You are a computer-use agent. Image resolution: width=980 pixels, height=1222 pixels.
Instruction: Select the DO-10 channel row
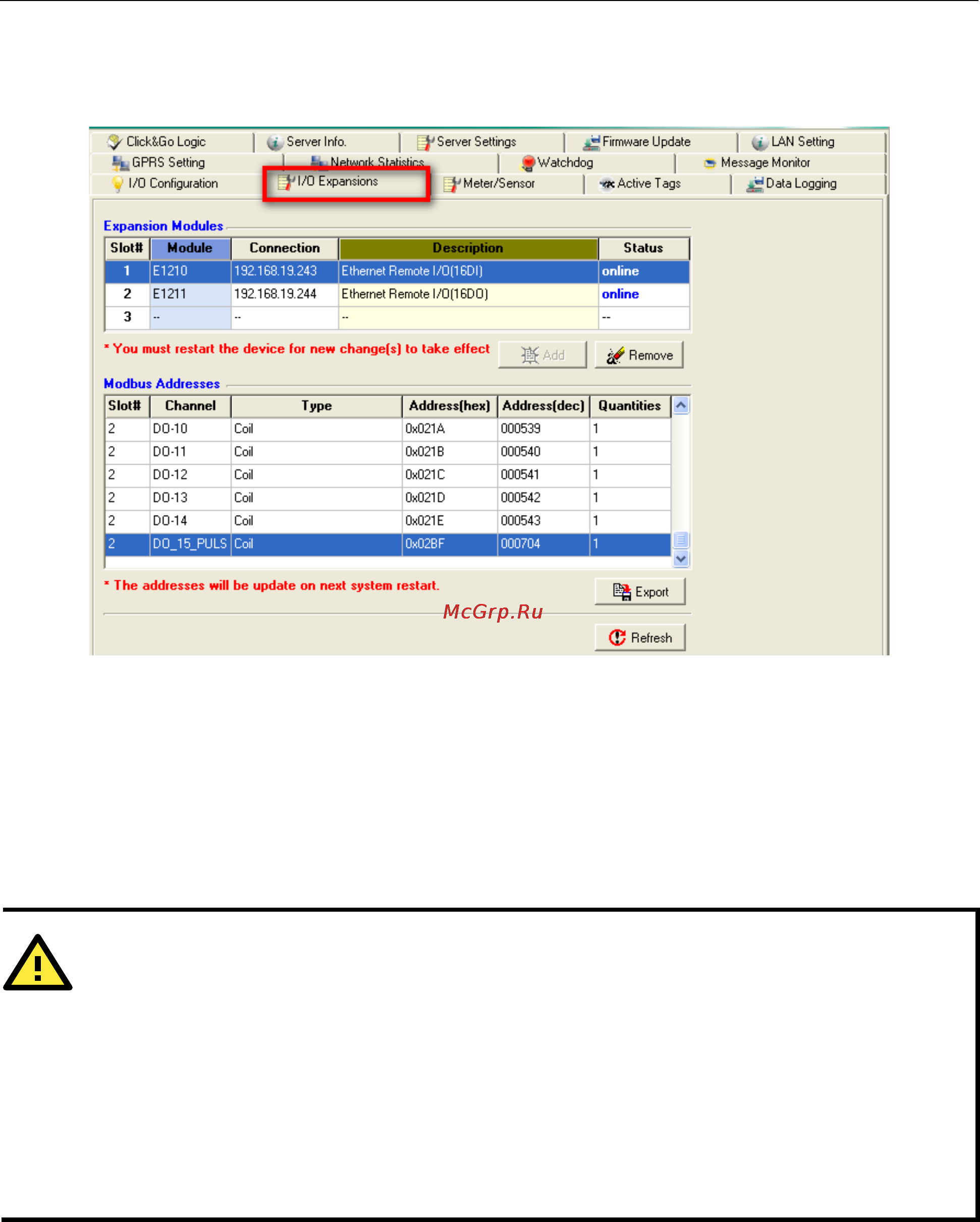click(x=388, y=429)
